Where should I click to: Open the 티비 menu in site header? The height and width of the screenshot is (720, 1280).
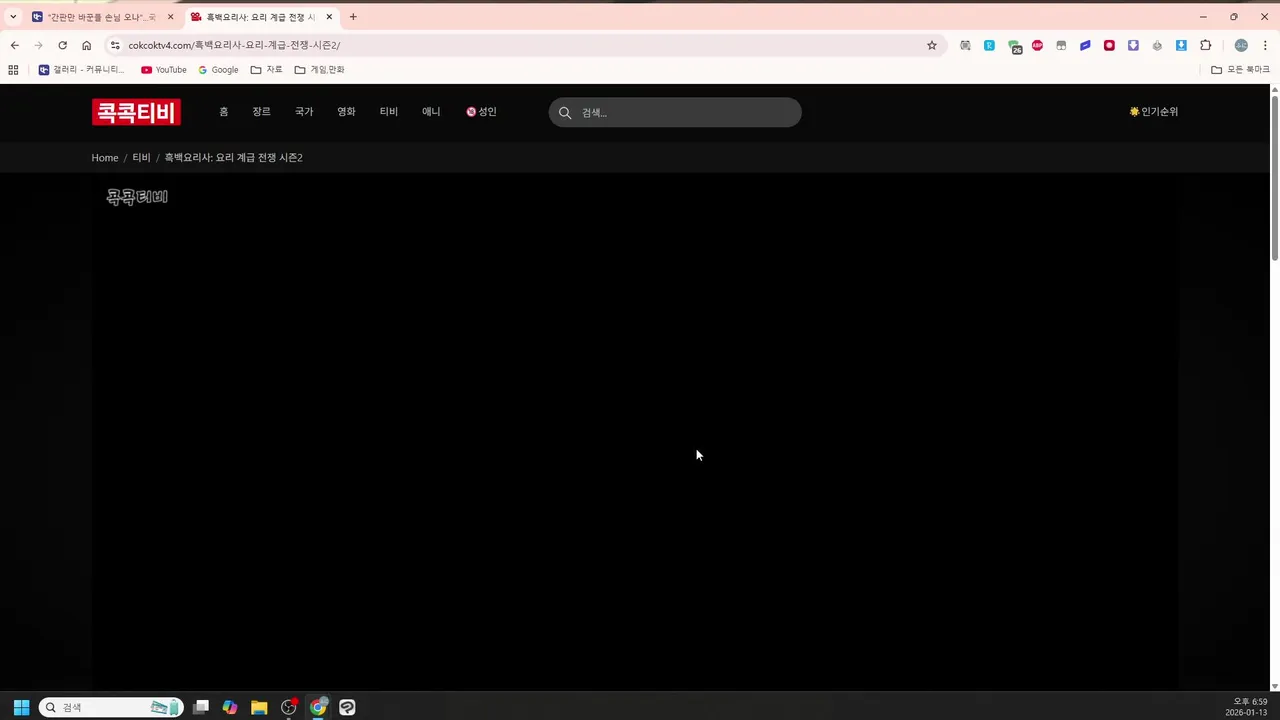(389, 112)
